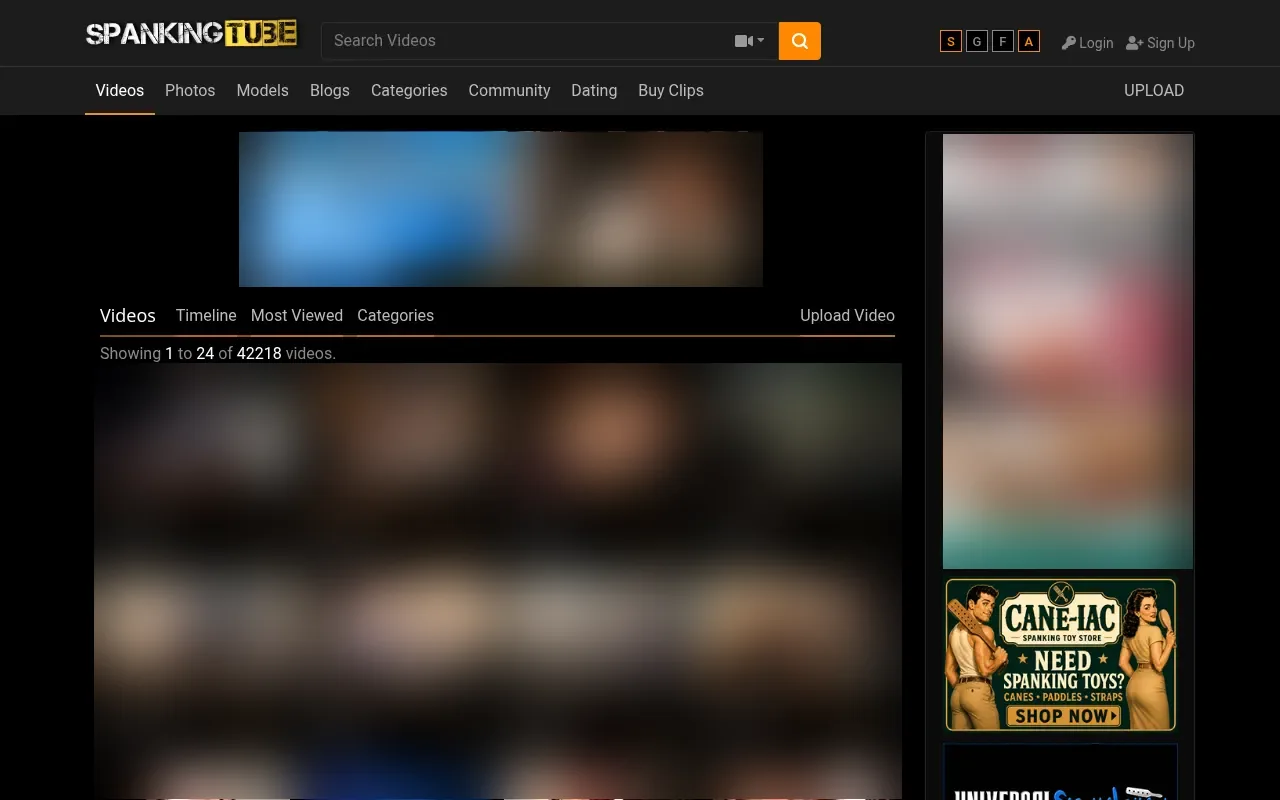Switch to the Timeline tab

[206, 315]
